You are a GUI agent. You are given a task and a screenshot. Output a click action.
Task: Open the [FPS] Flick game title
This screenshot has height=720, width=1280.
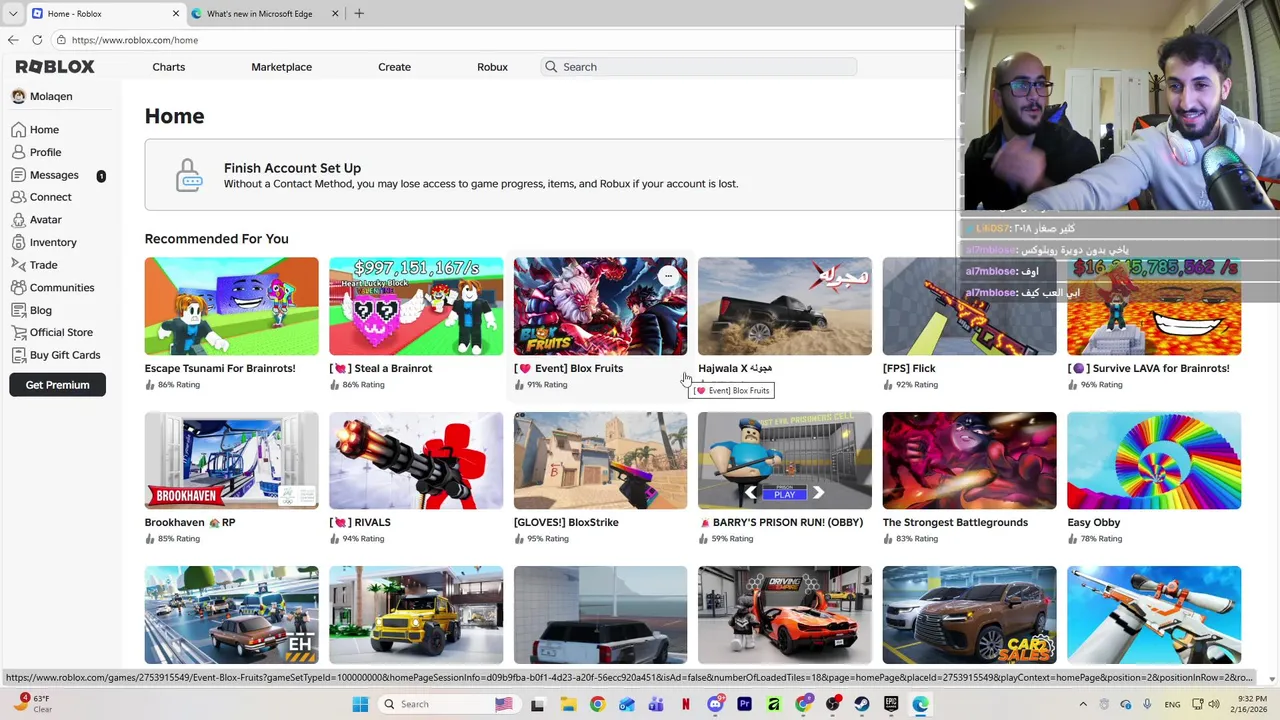pos(909,368)
